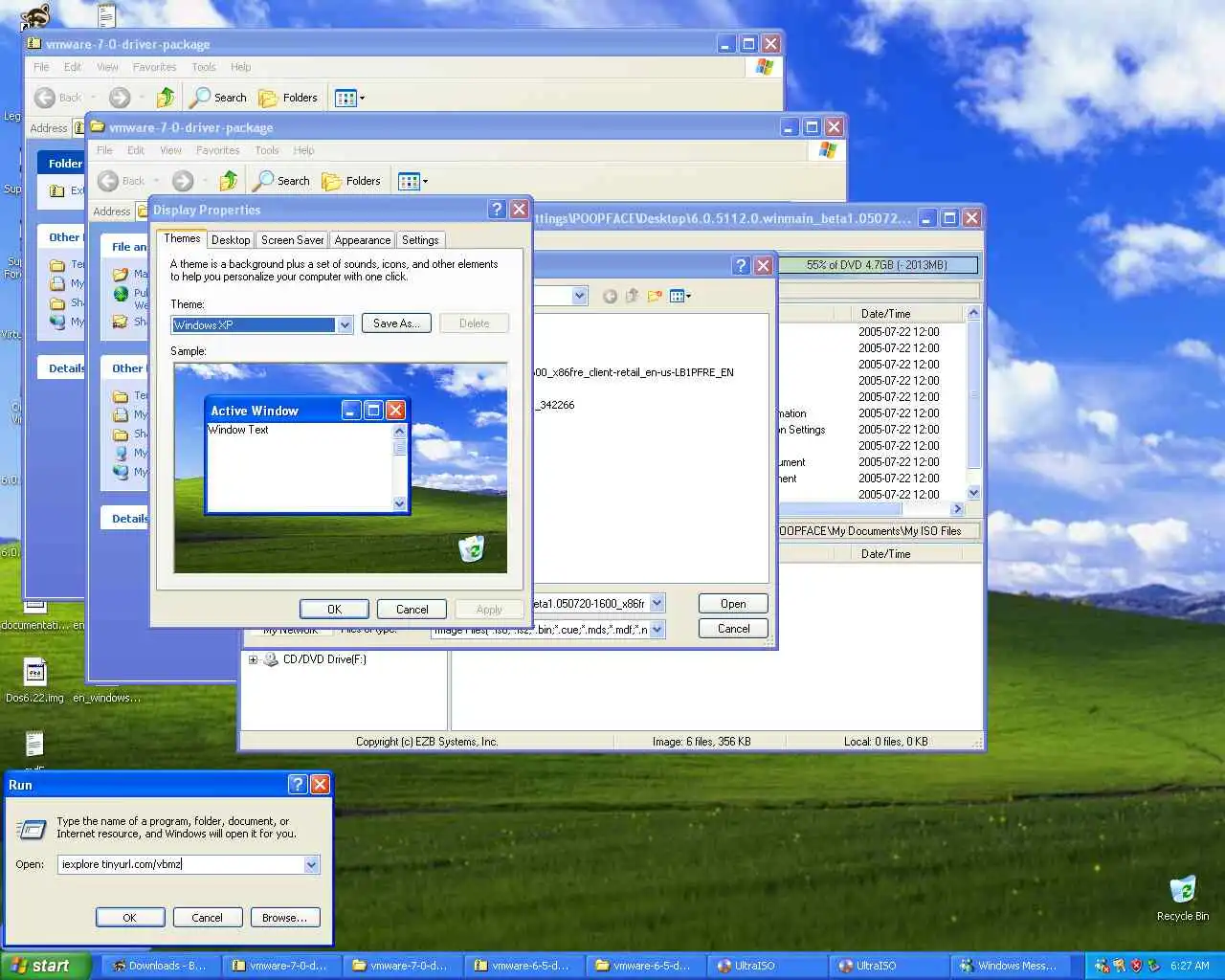
Task: Open Favorites menu in rear vmware-7-0 window
Action: 154,67
